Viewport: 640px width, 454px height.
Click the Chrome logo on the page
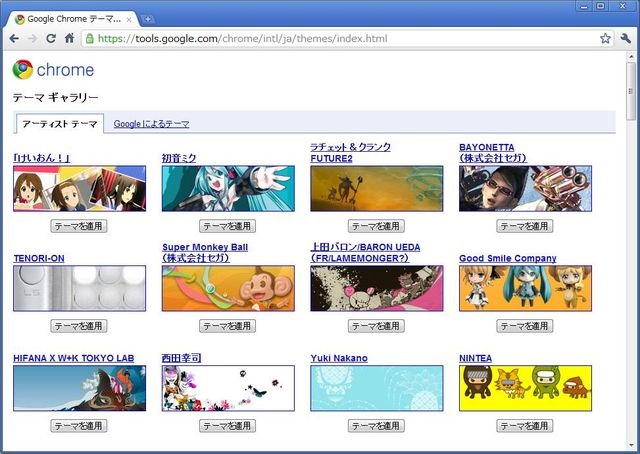click(53, 70)
